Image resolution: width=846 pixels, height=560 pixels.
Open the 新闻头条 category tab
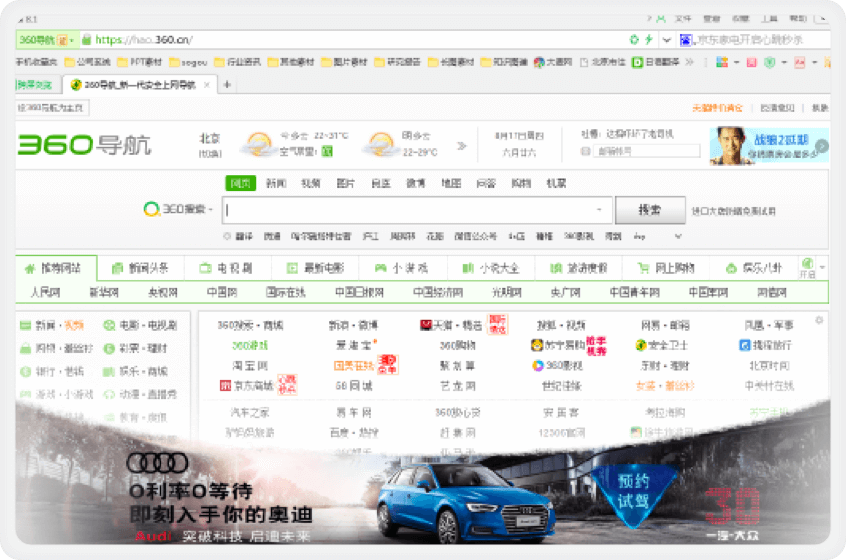click(140, 268)
